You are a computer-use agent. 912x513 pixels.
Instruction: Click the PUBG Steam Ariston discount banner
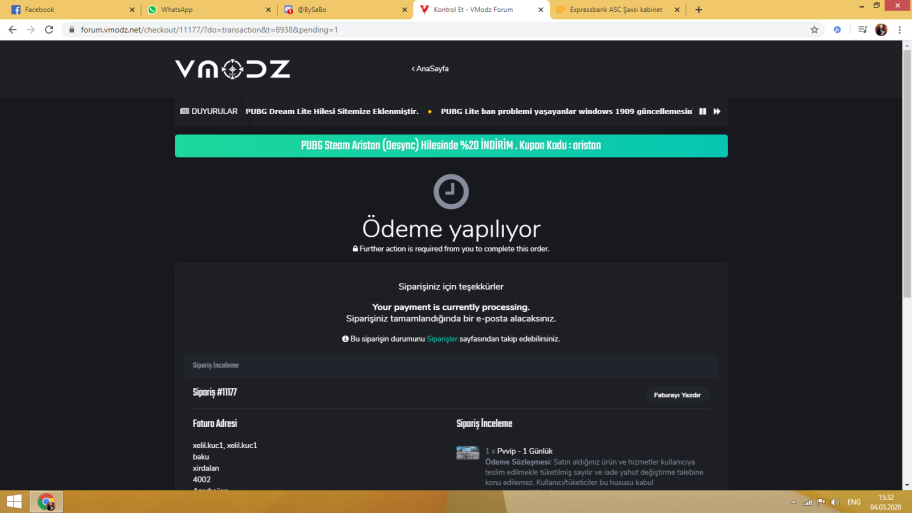451,145
